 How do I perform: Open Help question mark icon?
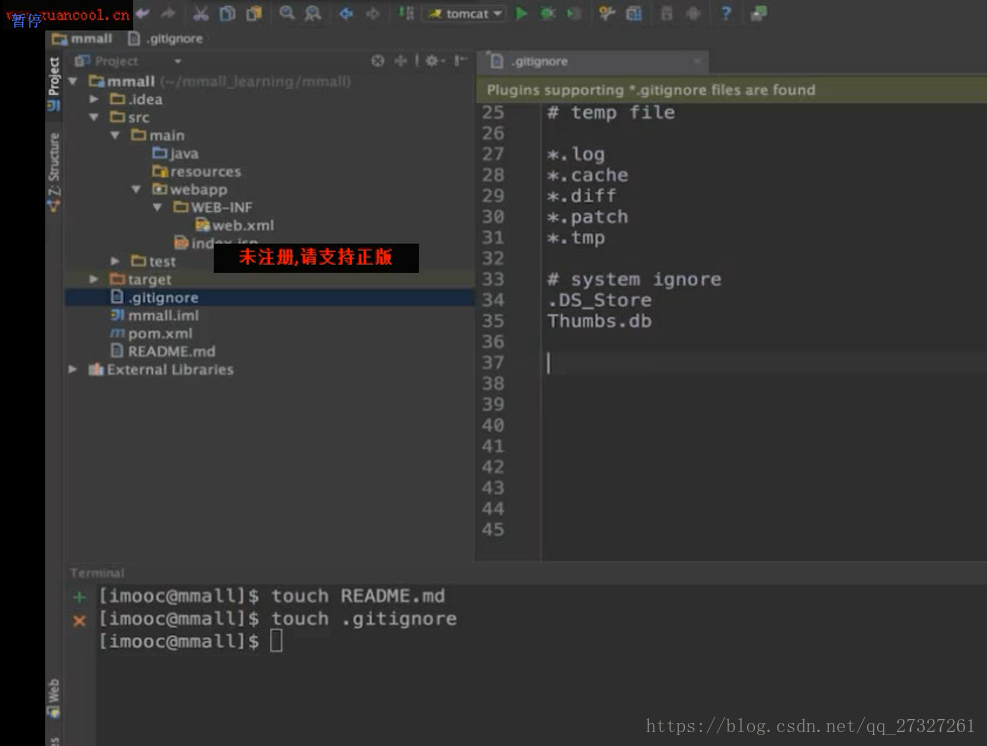pos(726,13)
